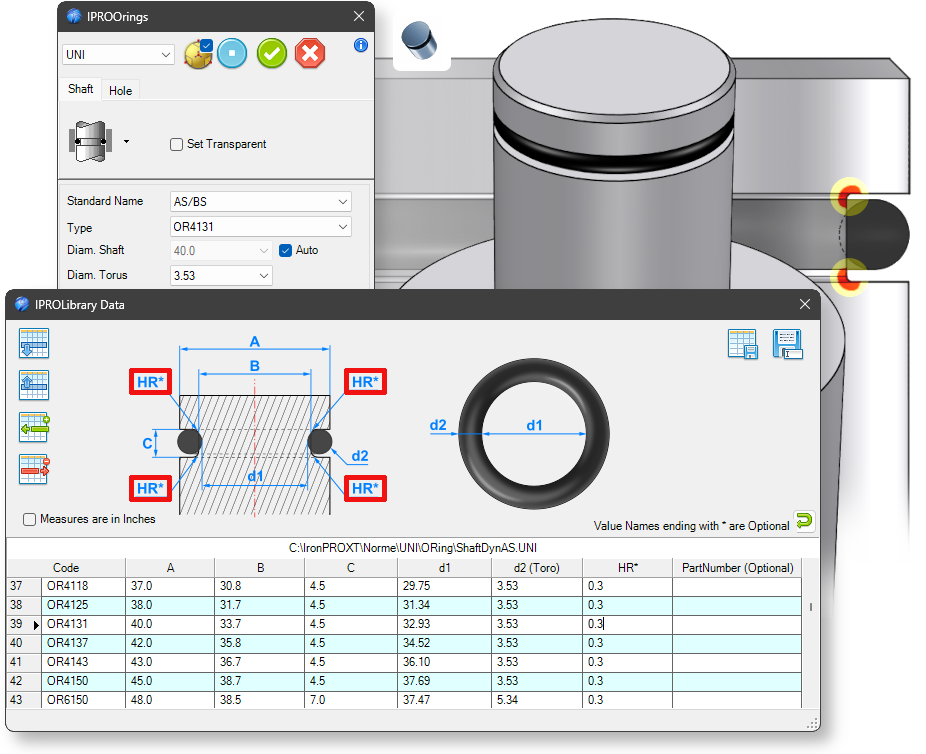926x754 pixels.
Task: Check Measures are in Inches
Action: pos(30,519)
